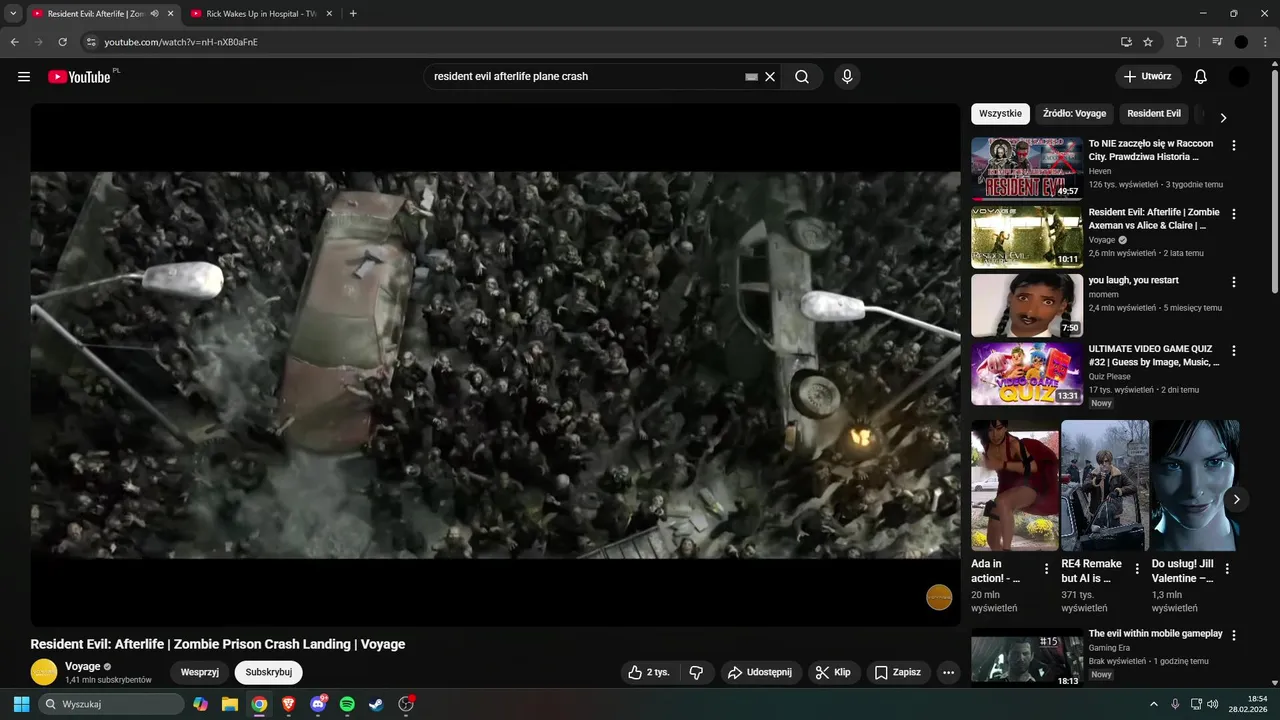Open Voyage channel name link
The height and width of the screenshot is (720, 1280).
point(83,666)
